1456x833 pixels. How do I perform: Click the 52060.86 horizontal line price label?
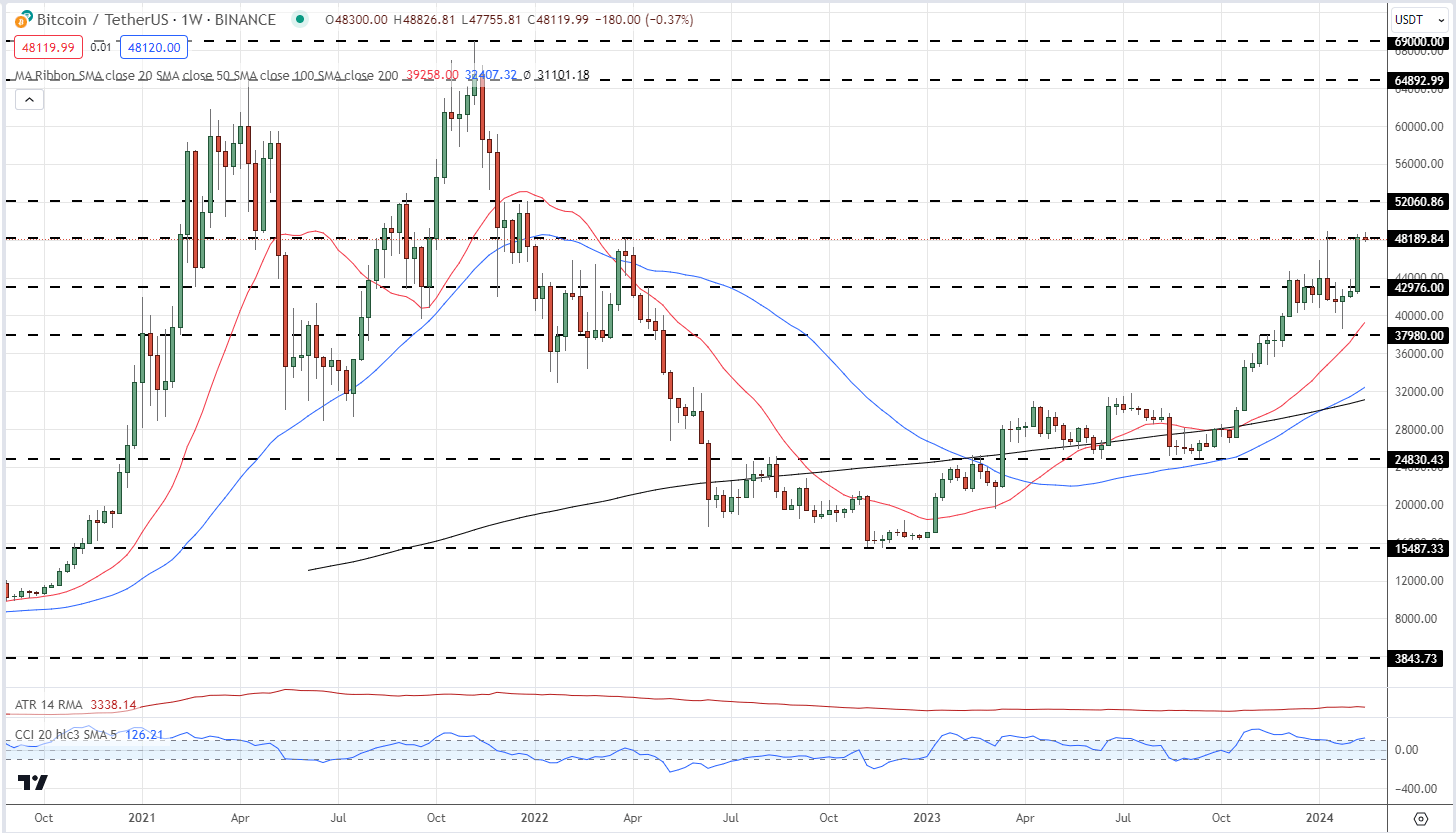tap(1419, 201)
